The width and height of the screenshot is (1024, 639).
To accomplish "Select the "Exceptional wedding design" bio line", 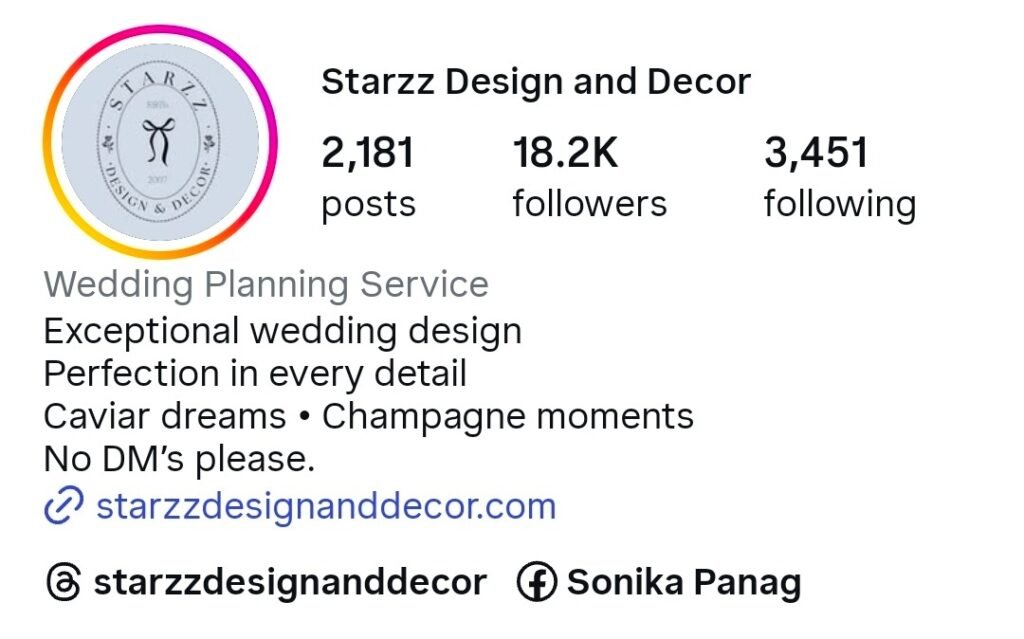I will [x=283, y=331].
